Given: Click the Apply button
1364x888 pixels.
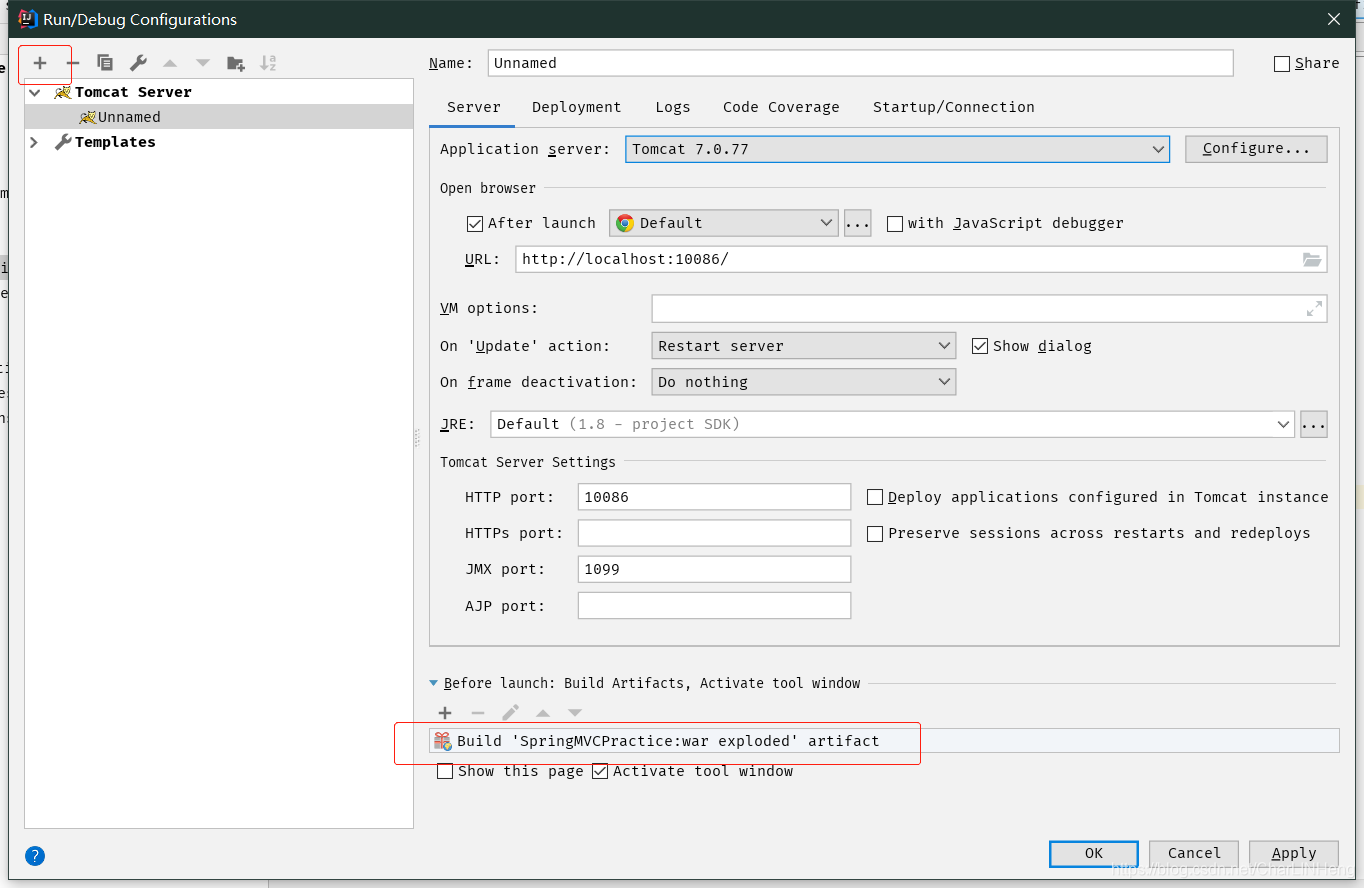Looking at the screenshot, I should click(1294, 854).
